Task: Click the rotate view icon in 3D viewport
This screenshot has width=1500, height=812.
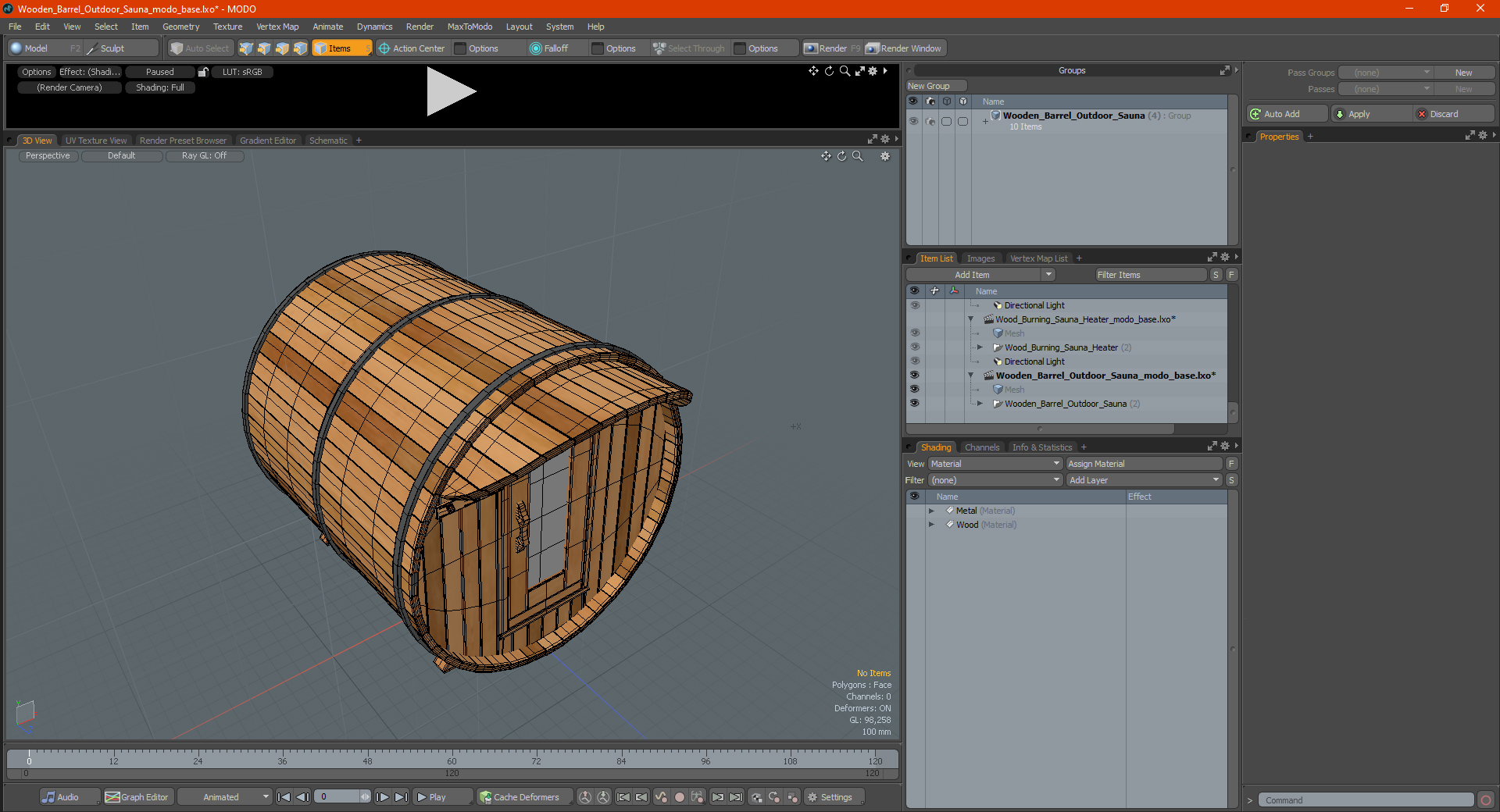Action: 841,156
